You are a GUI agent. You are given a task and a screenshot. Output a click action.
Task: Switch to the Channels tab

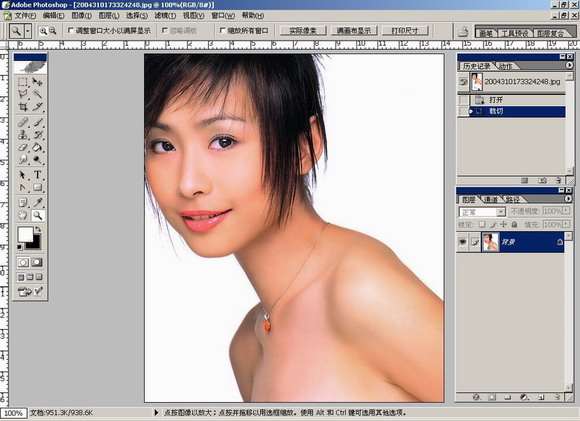click(491, 199)
